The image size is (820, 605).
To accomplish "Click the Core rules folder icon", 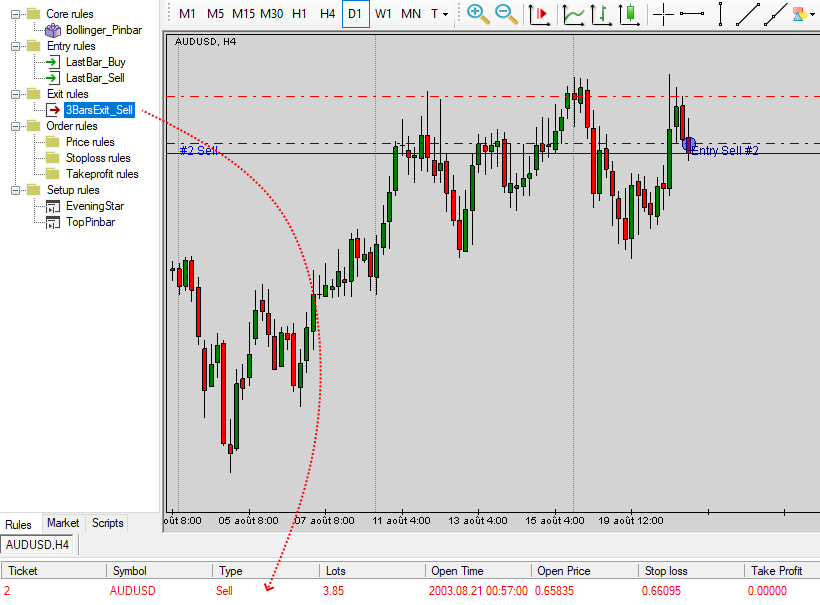I will click(33, 14).
